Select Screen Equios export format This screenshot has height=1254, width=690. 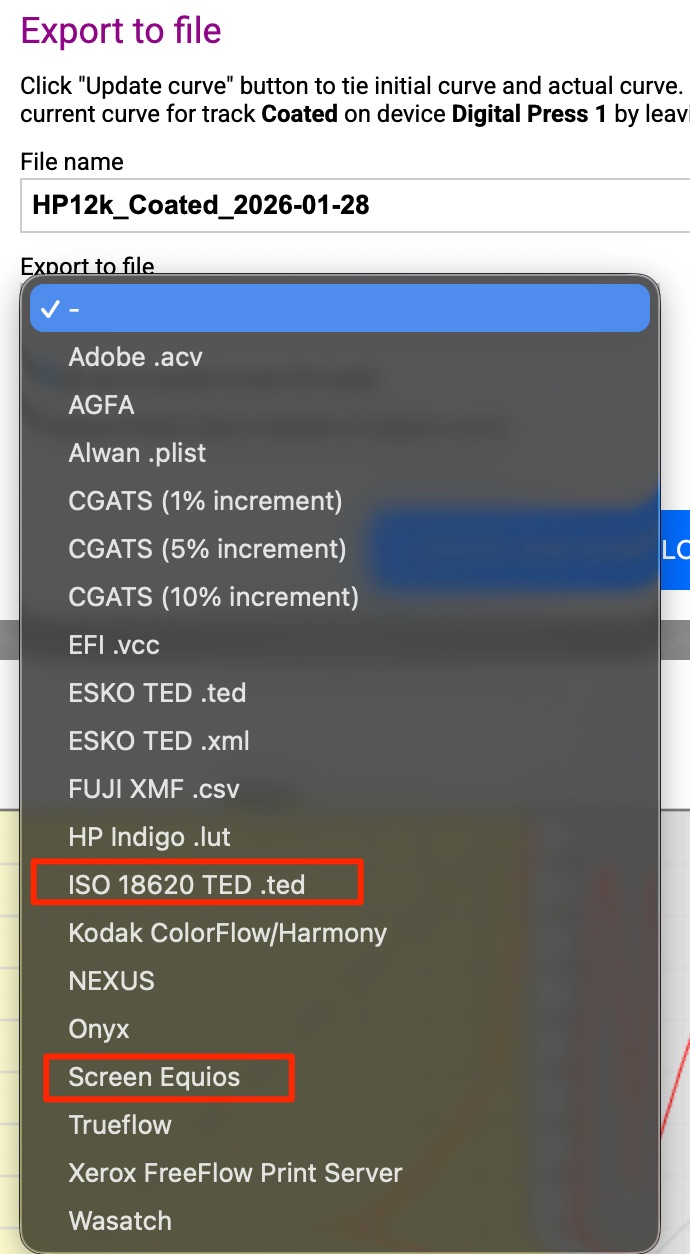[154, 1077]
